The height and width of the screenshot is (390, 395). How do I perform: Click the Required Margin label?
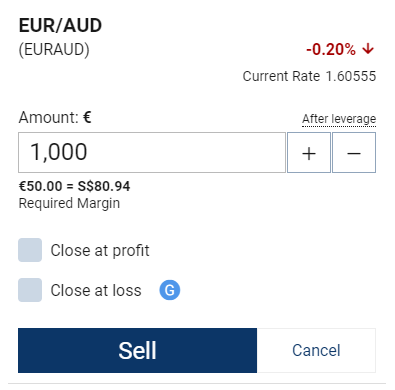coord(69,203)
